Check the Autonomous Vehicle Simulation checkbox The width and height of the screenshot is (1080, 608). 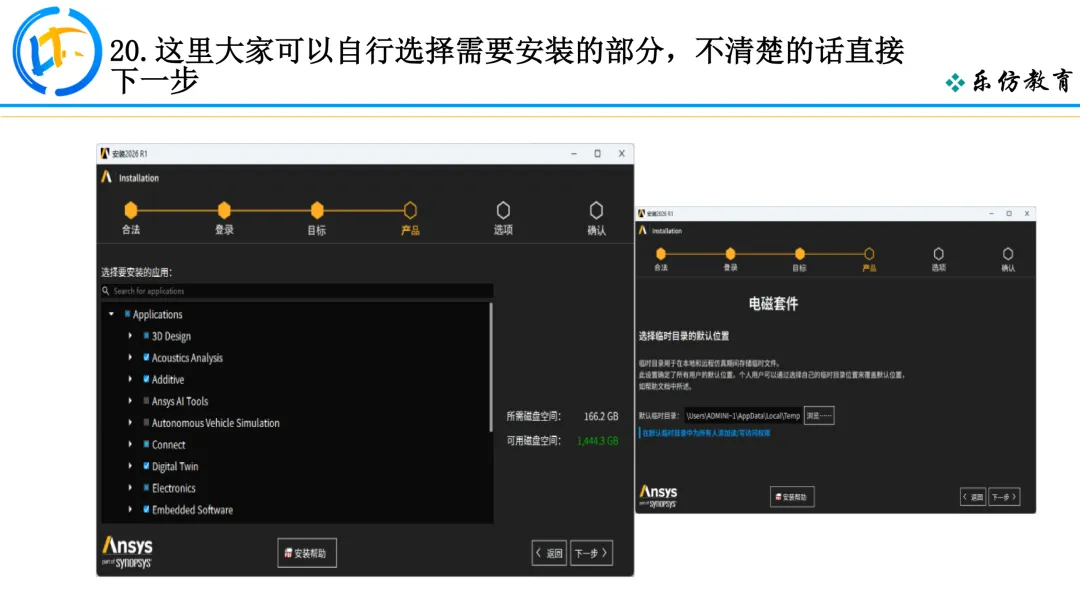pyautogui.click(x=146, y=422)
